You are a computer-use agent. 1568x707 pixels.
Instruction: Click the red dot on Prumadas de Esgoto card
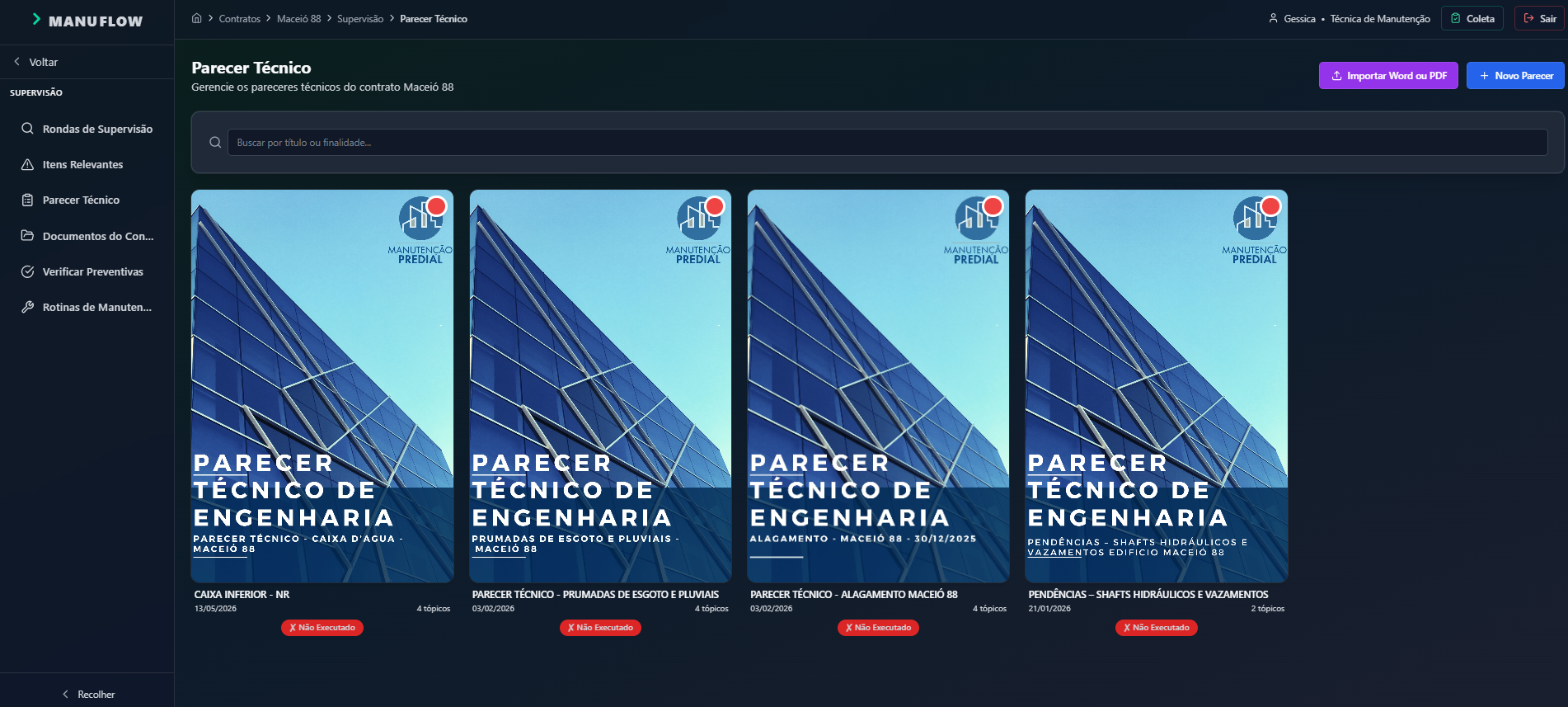(715, 206)
